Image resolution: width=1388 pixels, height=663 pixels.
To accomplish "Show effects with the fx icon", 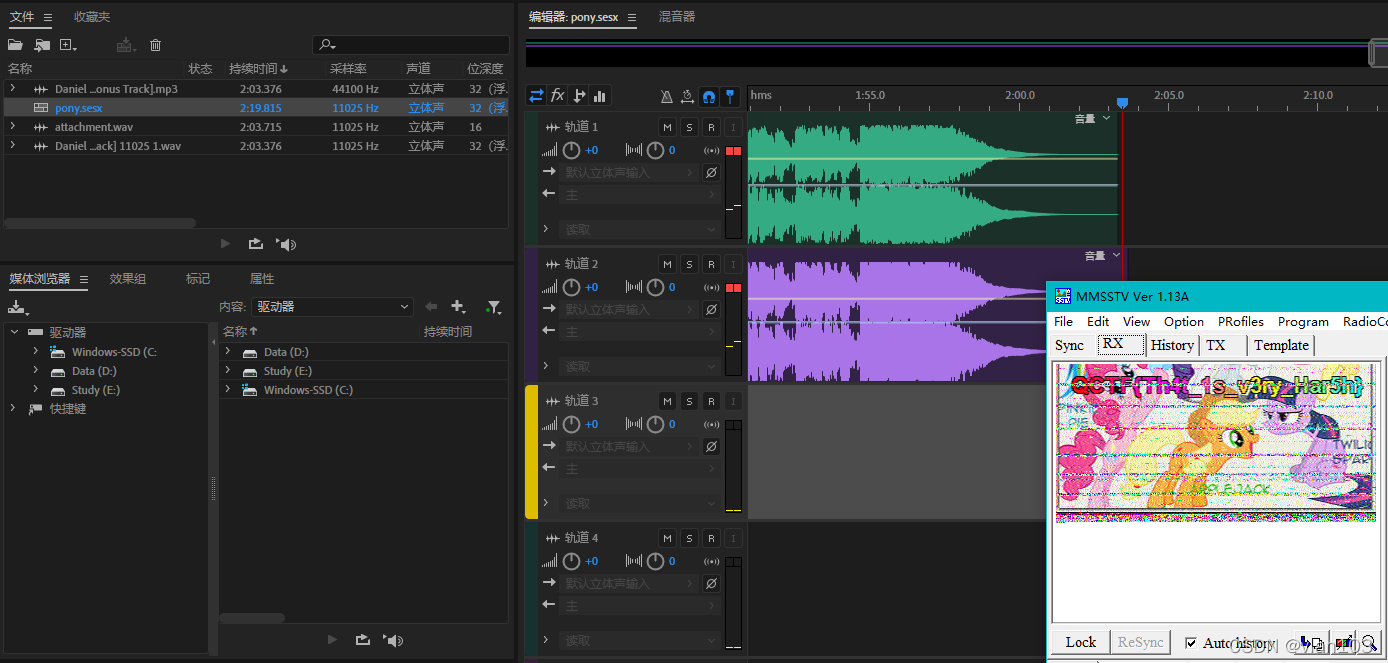I will coord(558,96).
